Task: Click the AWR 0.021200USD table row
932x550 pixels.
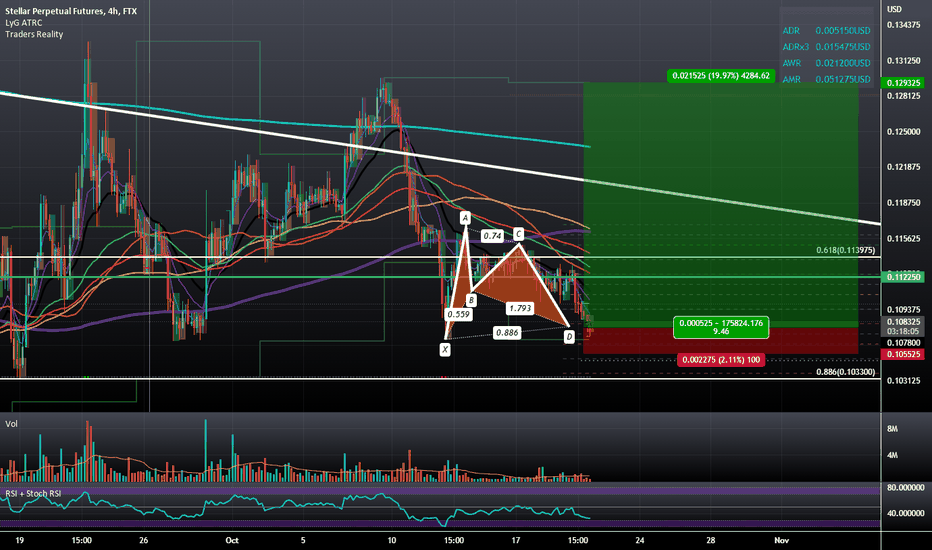Action: pos(826,62)
